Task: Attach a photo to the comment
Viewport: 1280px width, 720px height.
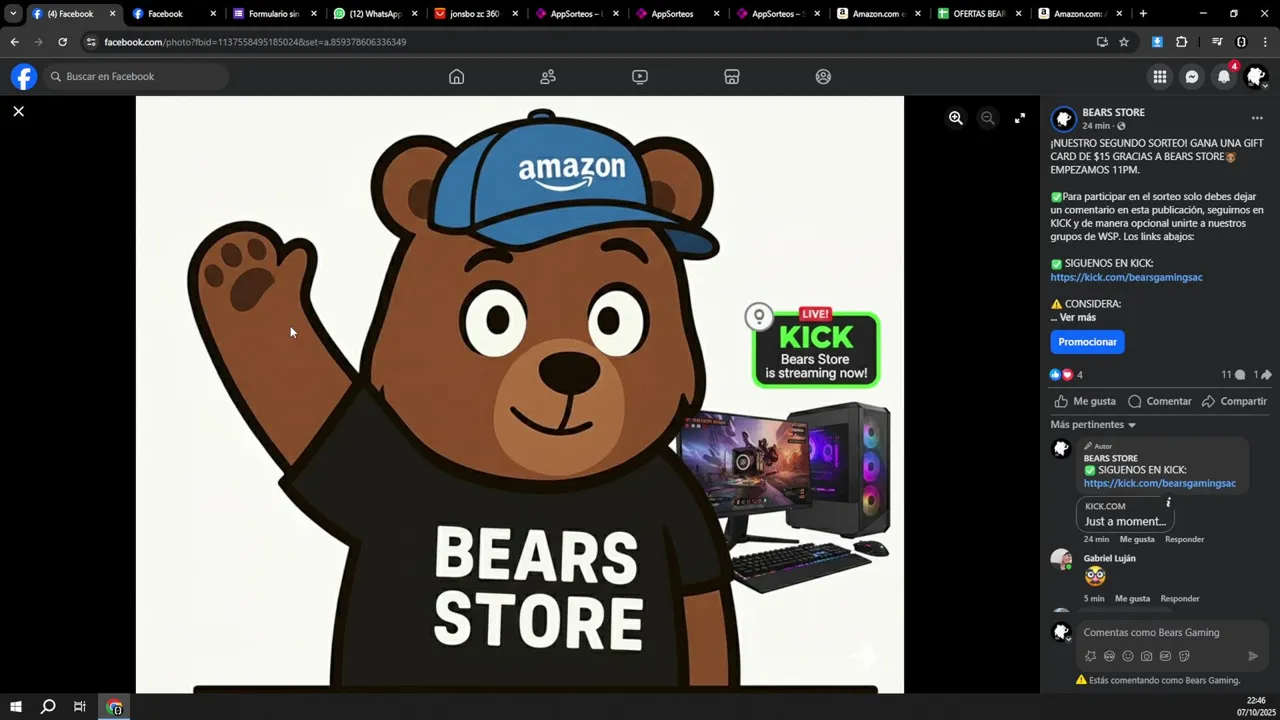Action: coord(1146,656)
